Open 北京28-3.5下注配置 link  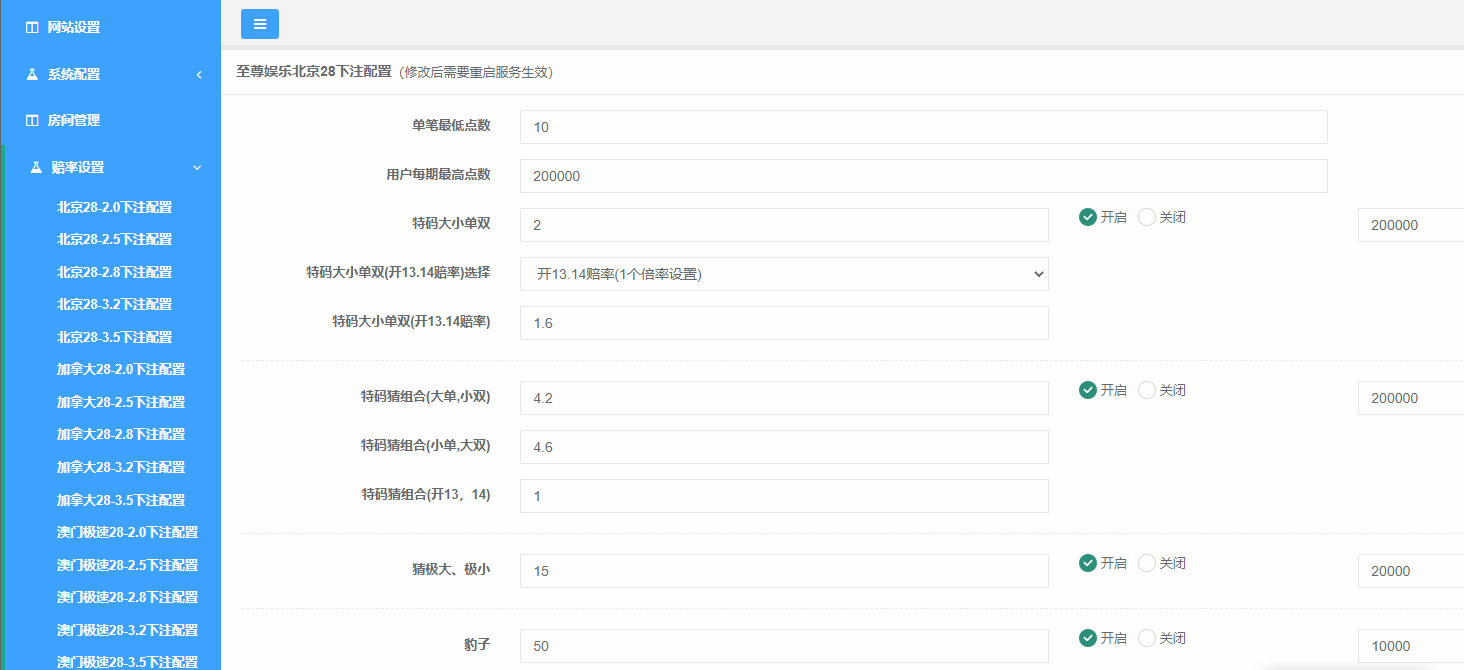click(x=115, y=337)
